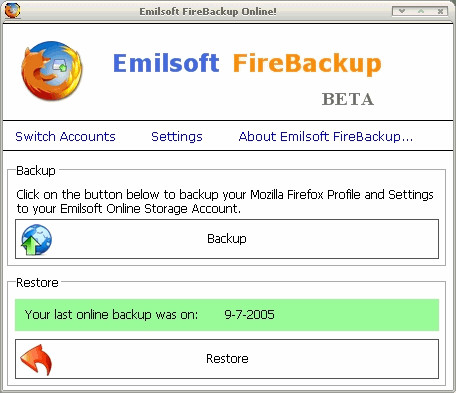Click the small Firefox icon in title bar
Viewport: 456px width, 393px height.
pos(12,10)
